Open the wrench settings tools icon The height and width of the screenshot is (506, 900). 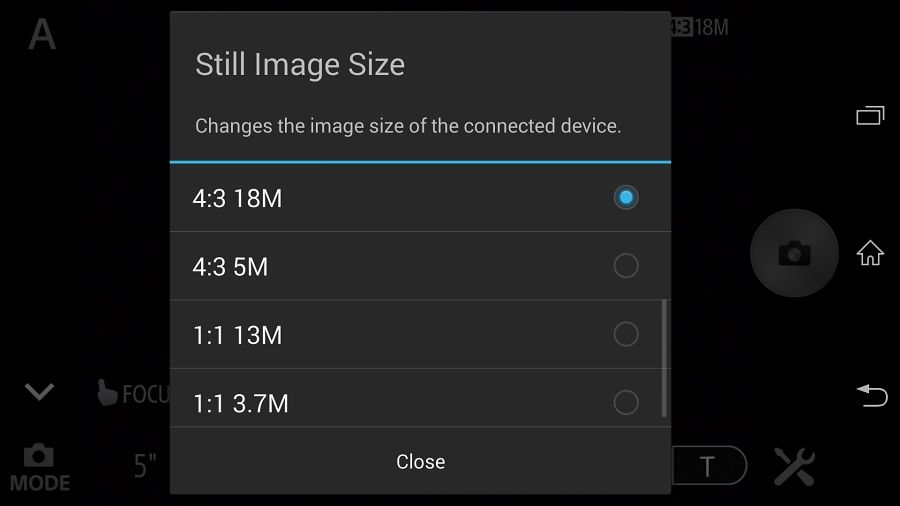pos(794,466)
